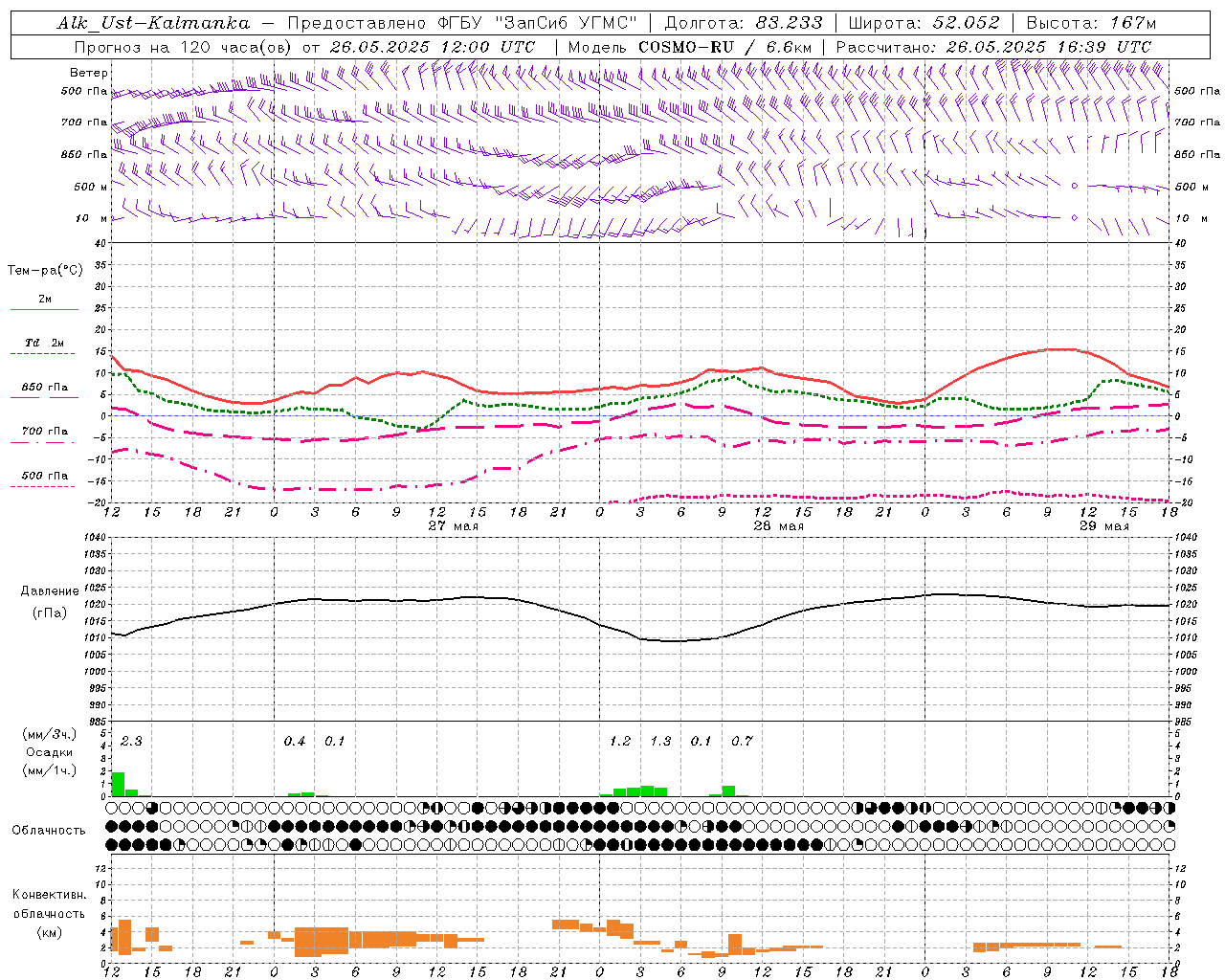Click the model label COSMO-RU / 6.6км
1225x980 pixels.
click(725, 47)
